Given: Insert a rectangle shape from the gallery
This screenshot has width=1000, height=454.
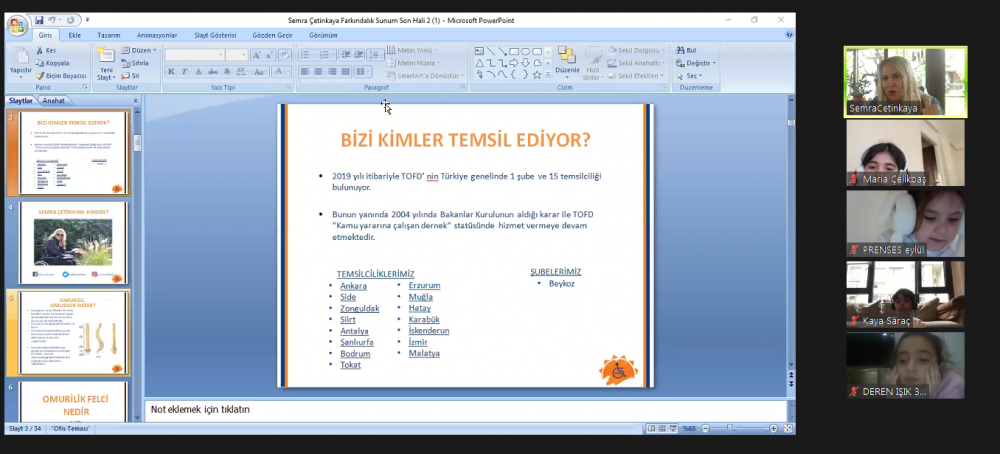Looking at the screenshot, I should (x=514, y=52).
